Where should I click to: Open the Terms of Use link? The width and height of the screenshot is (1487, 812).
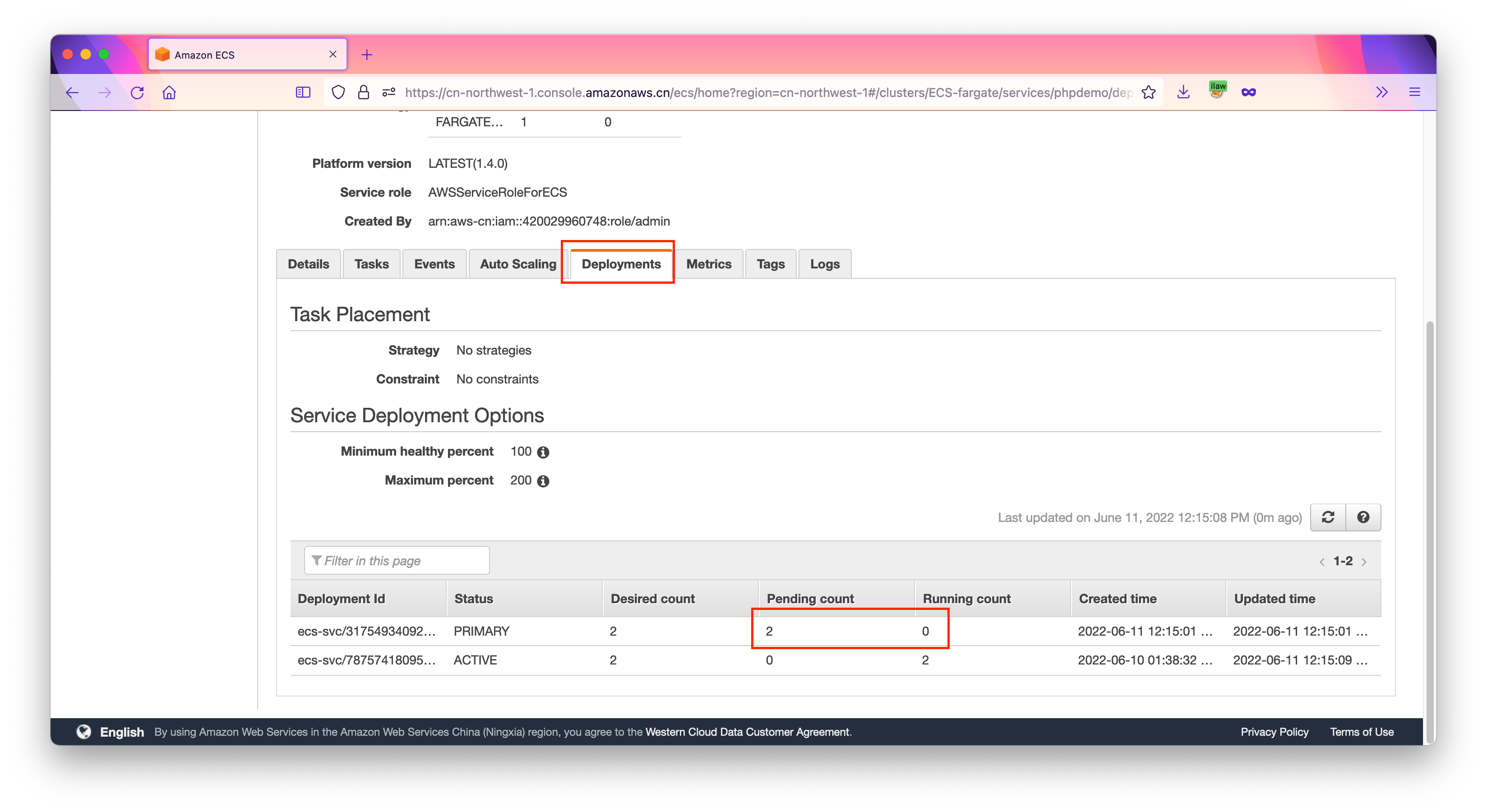pos(1361,732)
